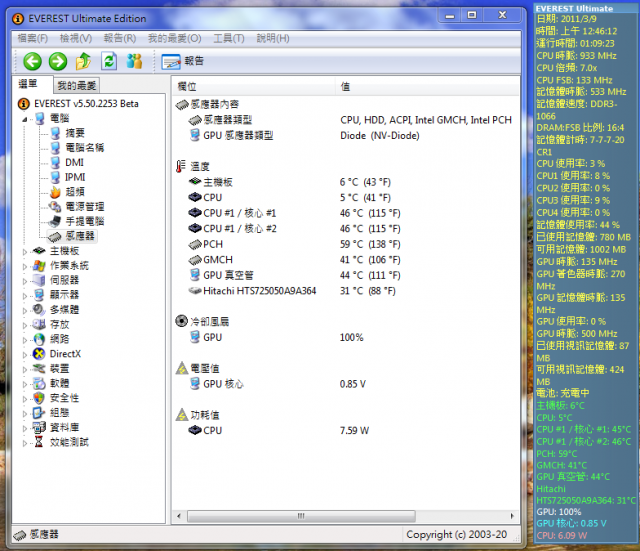The image size is (640, 551).
Task: Click the 裝置 devices icon
Action: tap(39, 369)
